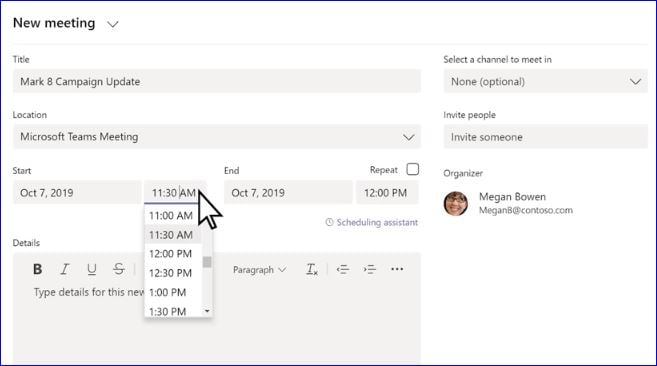Image resolution: width=657 pixels, height=366 pixels.
Task: Click the start time 11:30 AM combo box
Action: (x=174, y=192)
